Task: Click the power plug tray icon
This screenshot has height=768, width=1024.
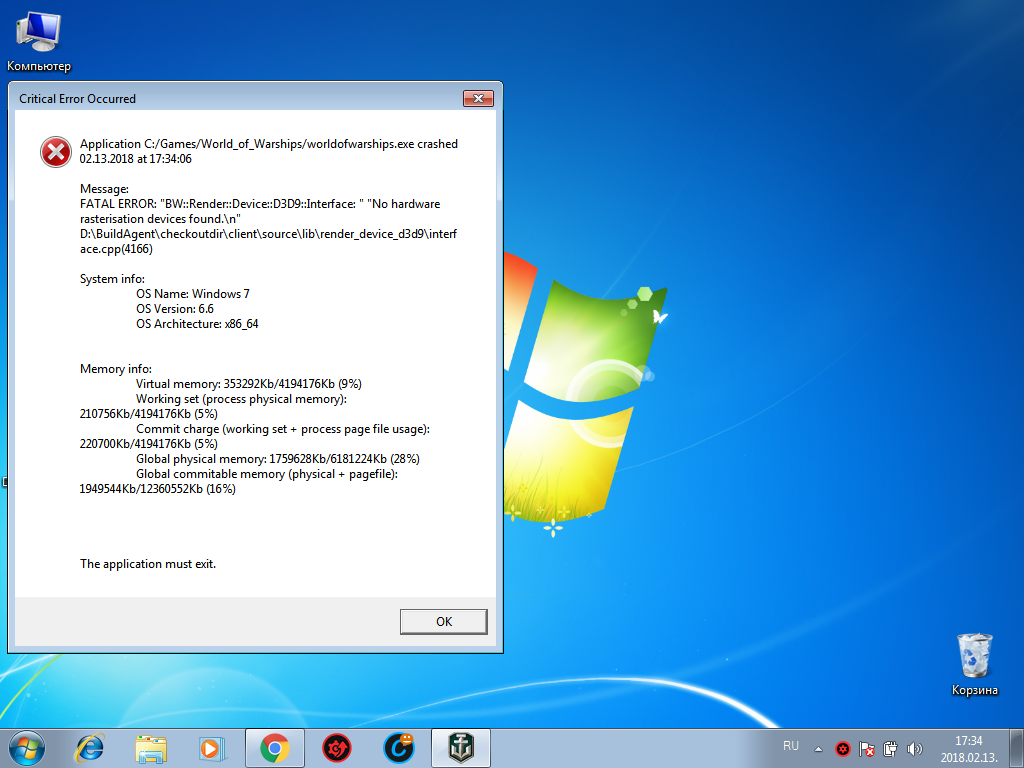Action: tap(890, 748)
